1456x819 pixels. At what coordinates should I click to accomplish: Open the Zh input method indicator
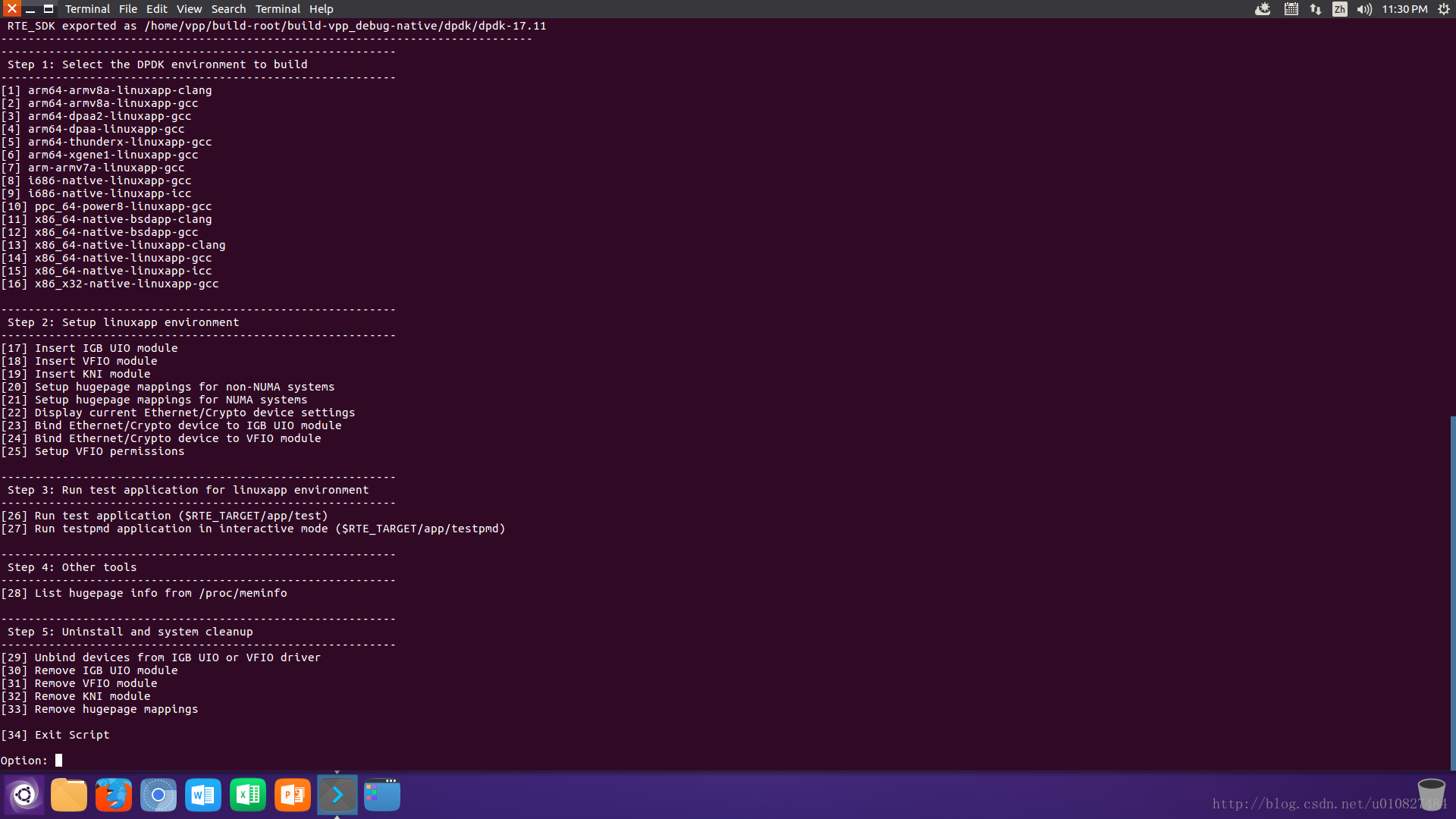pyautogui.click(x=1340, y=9)
